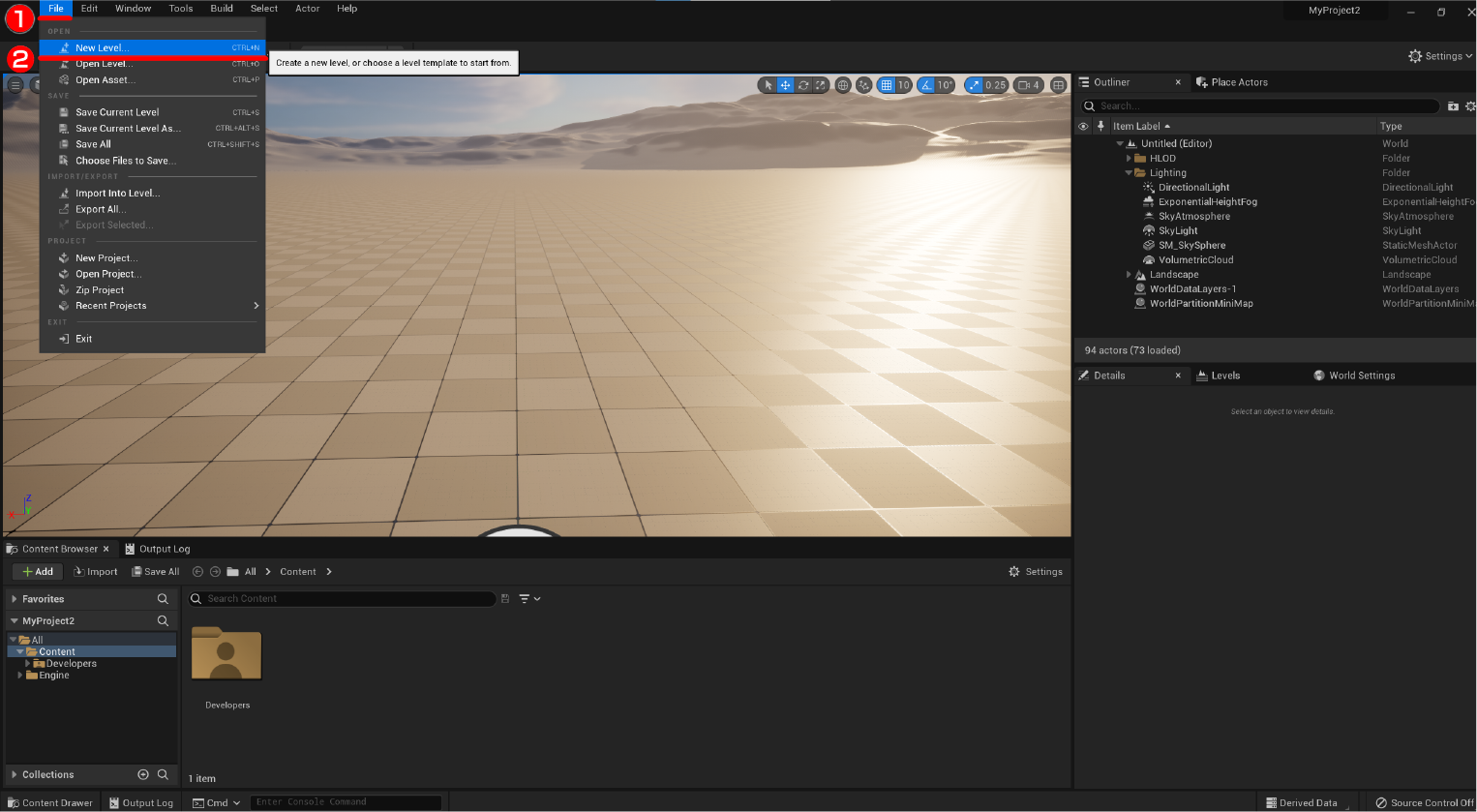Select the Move/Translate tool in viewport
Viewport: 1477px width, 812px height.
point(785,85)
